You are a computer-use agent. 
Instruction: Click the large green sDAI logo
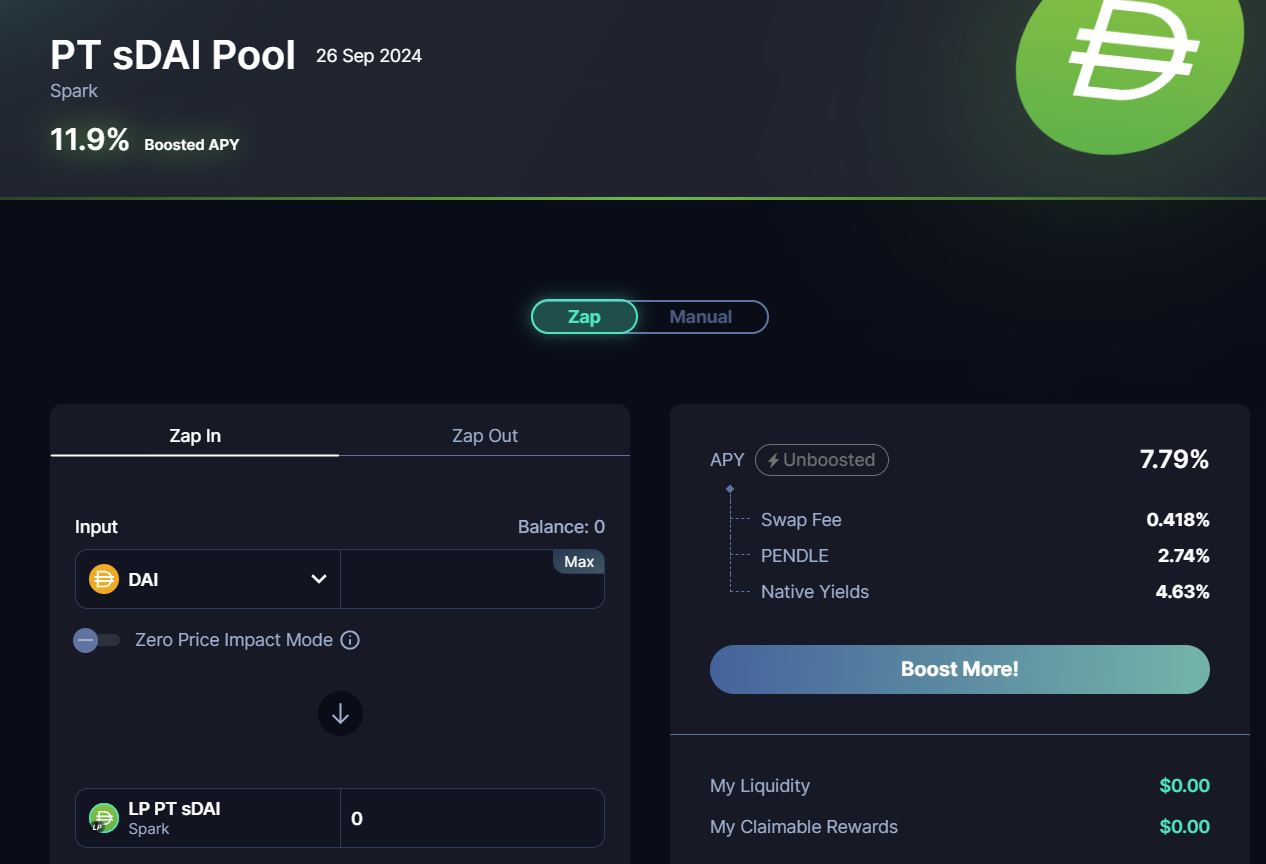[1130, 64]
